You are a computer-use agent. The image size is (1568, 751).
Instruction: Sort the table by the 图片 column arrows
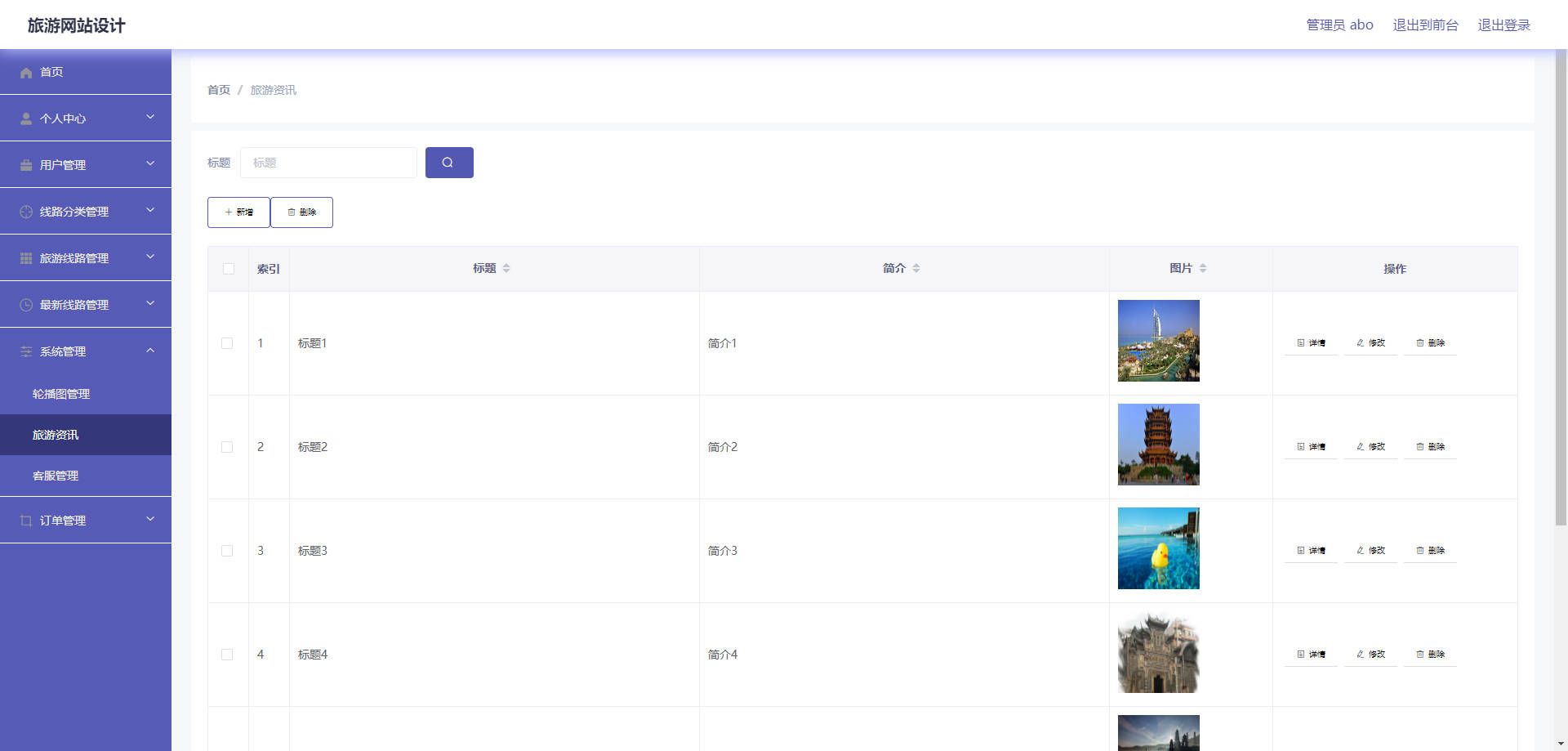(x=1203, y=268)
